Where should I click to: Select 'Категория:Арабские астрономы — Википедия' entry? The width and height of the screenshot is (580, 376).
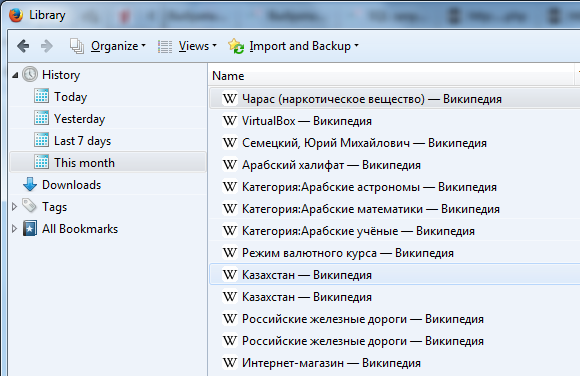(394, 187)
